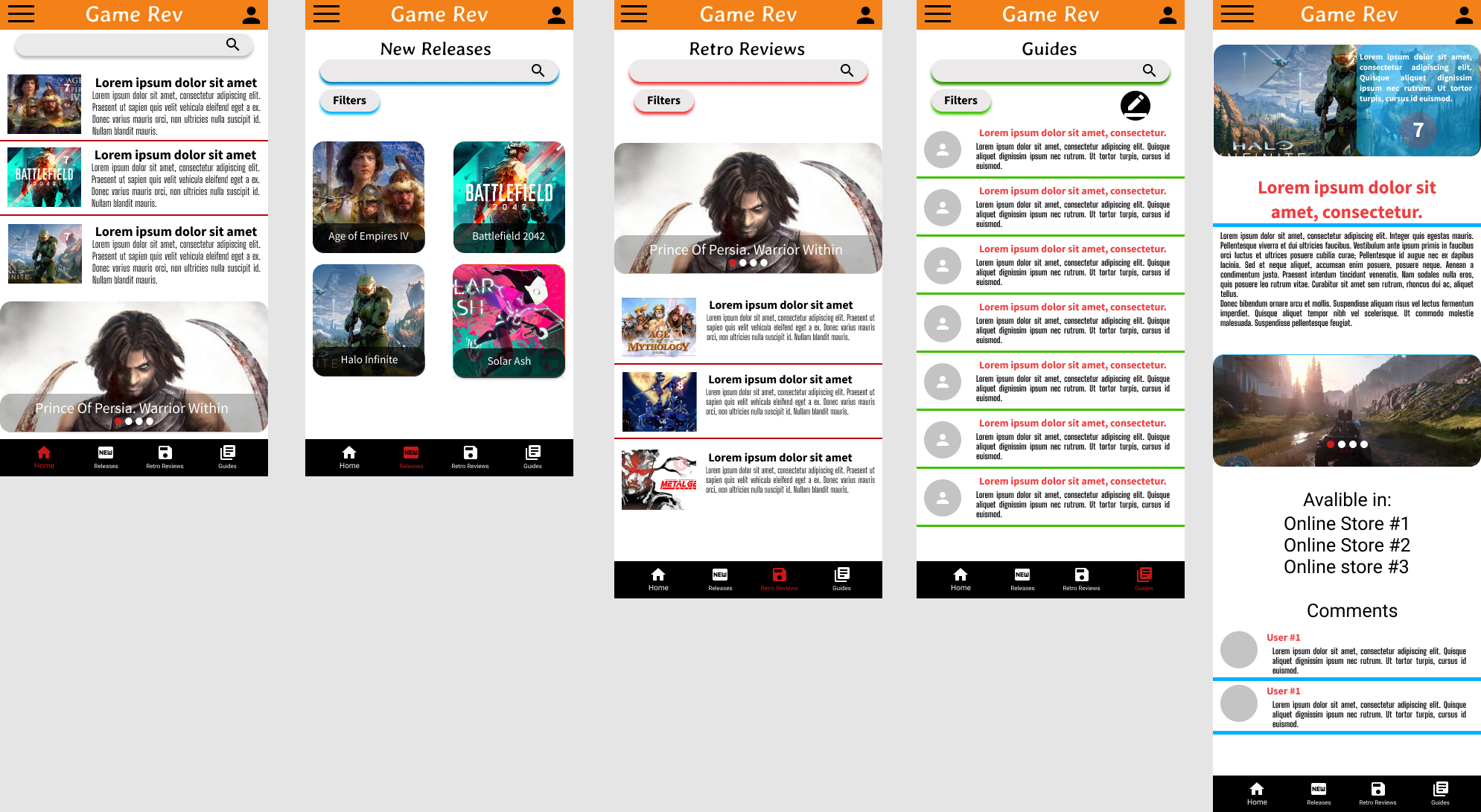Screen dimensions: 1481x812
Task: Open Filters on Guides screen
Action: 961,100
